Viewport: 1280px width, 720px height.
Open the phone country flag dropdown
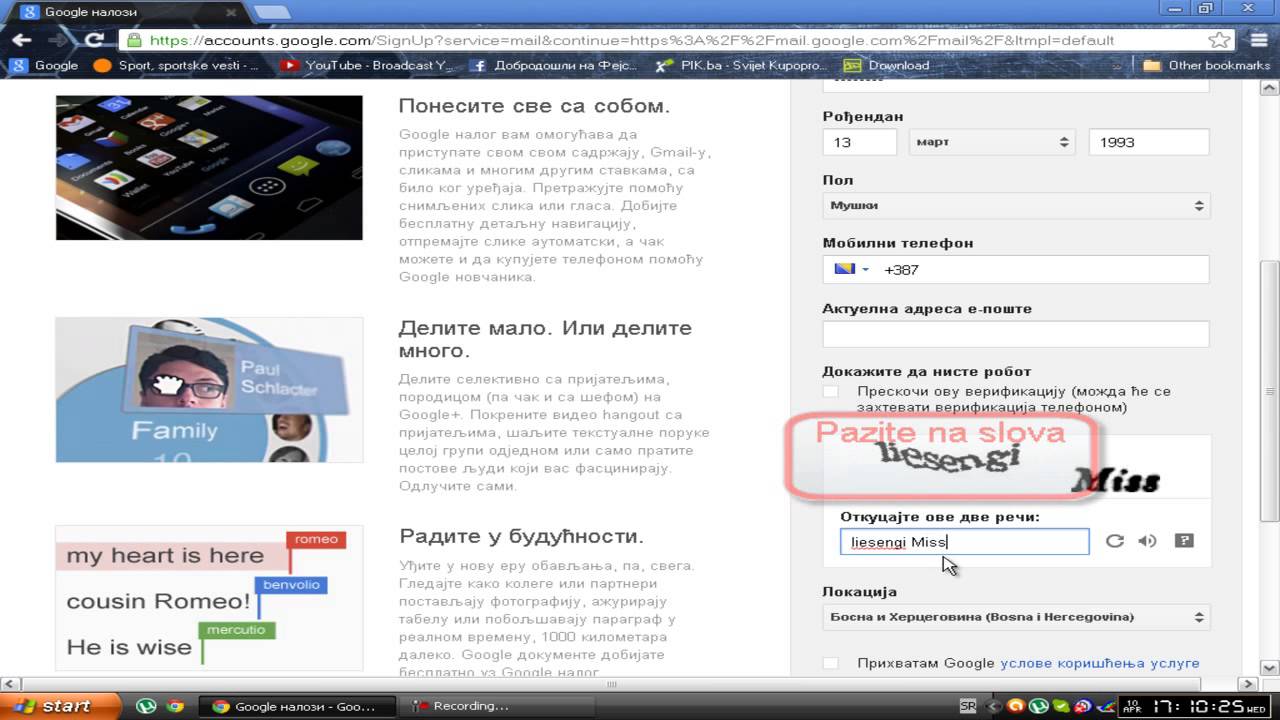tap(851, 269)
